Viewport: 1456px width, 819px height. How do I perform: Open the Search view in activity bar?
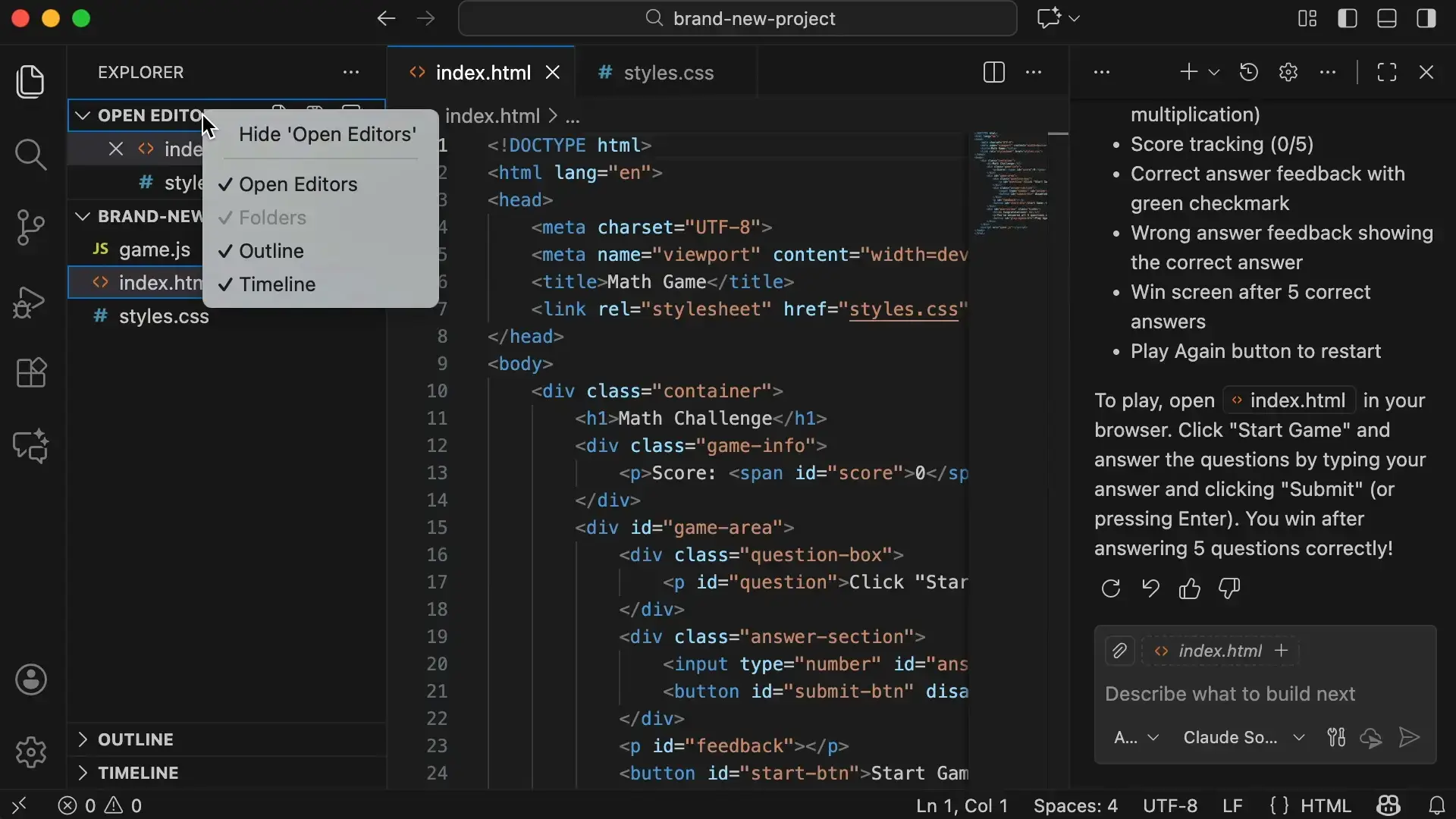pos(30,155)
